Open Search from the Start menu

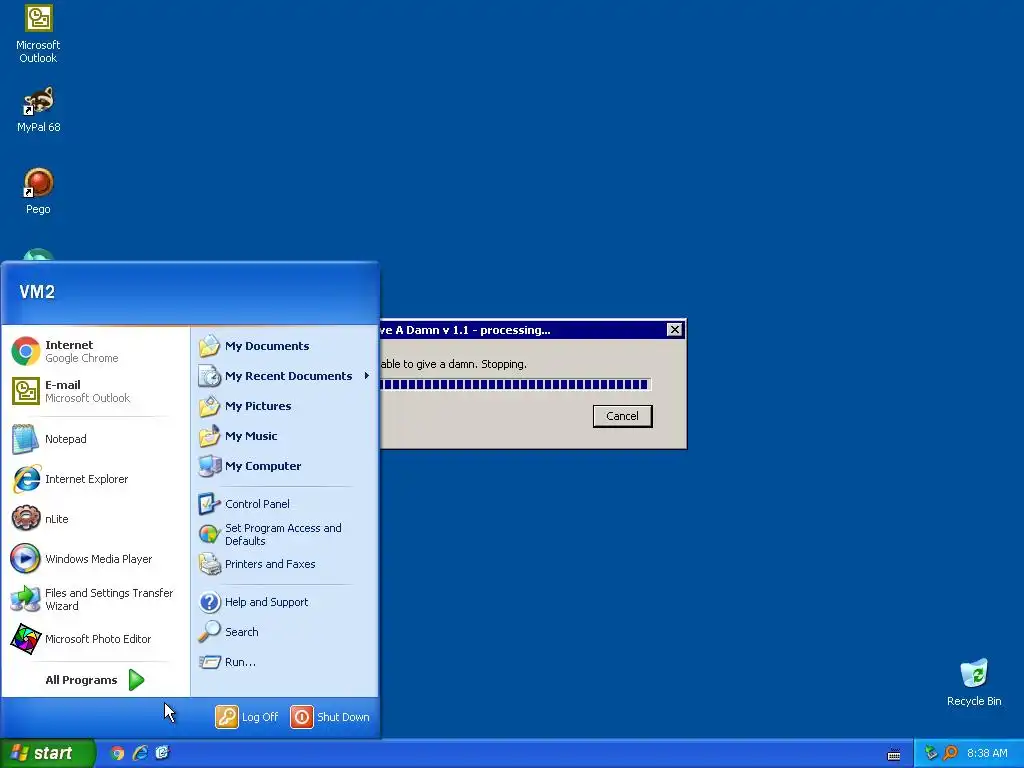284,632
